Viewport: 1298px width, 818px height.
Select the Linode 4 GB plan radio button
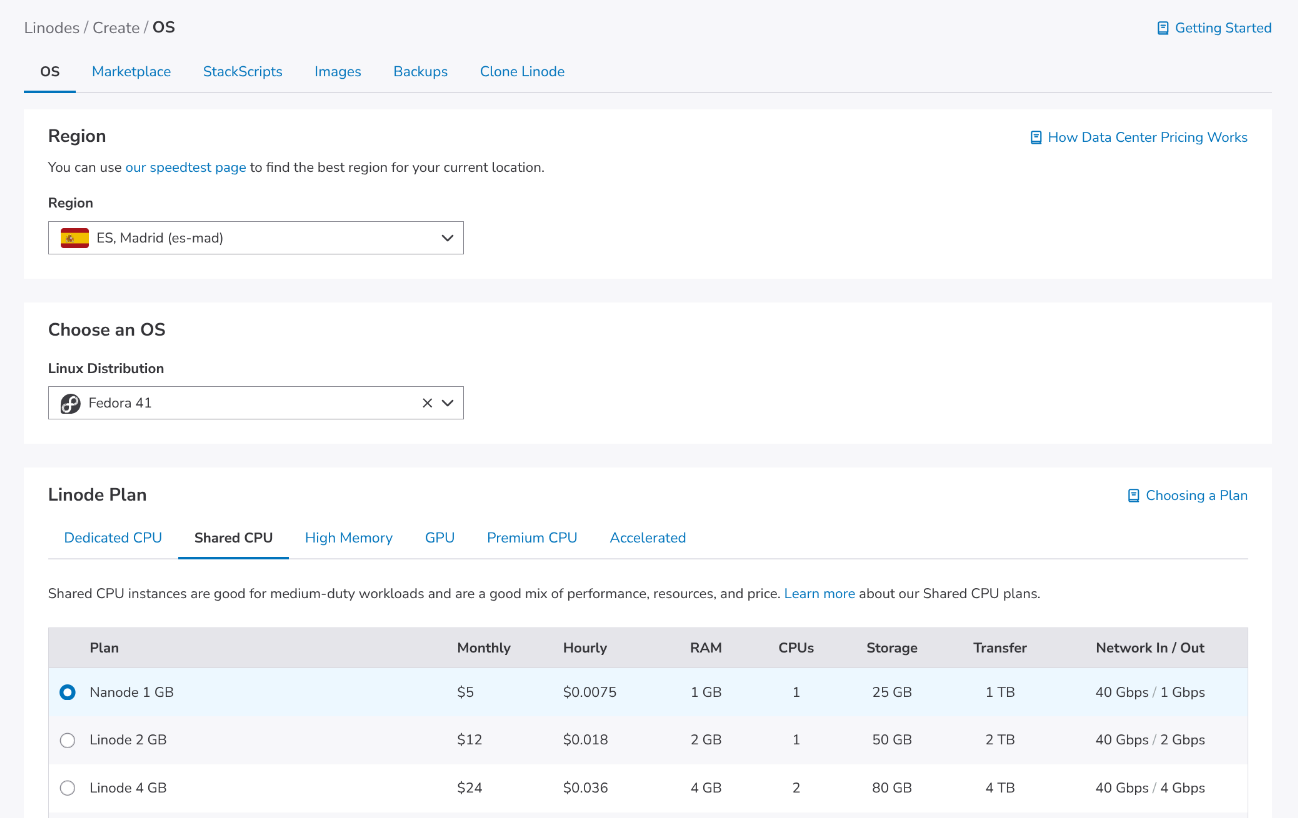click(x=67, y=788)
